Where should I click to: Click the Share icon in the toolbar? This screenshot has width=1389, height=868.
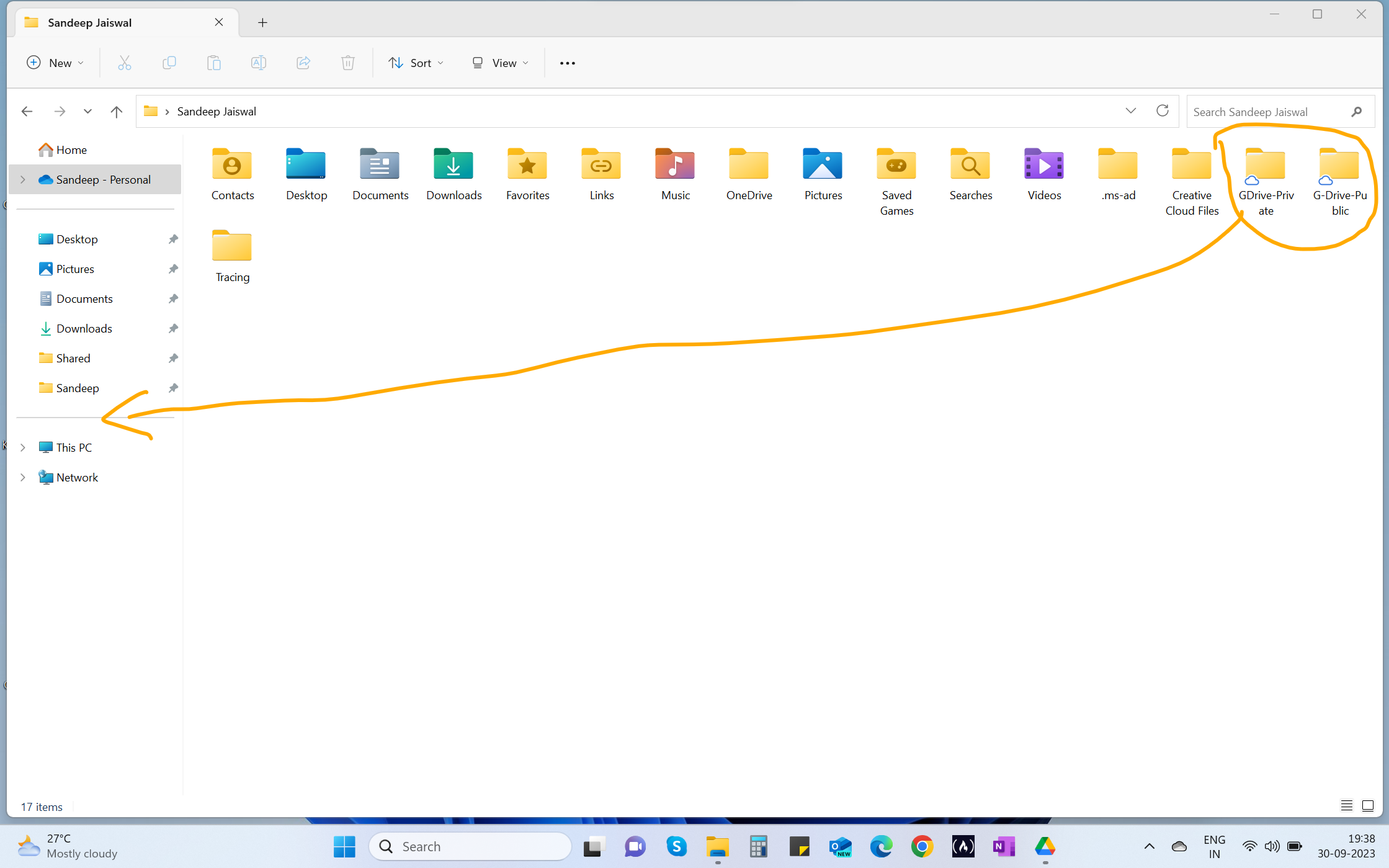[303, 63]
